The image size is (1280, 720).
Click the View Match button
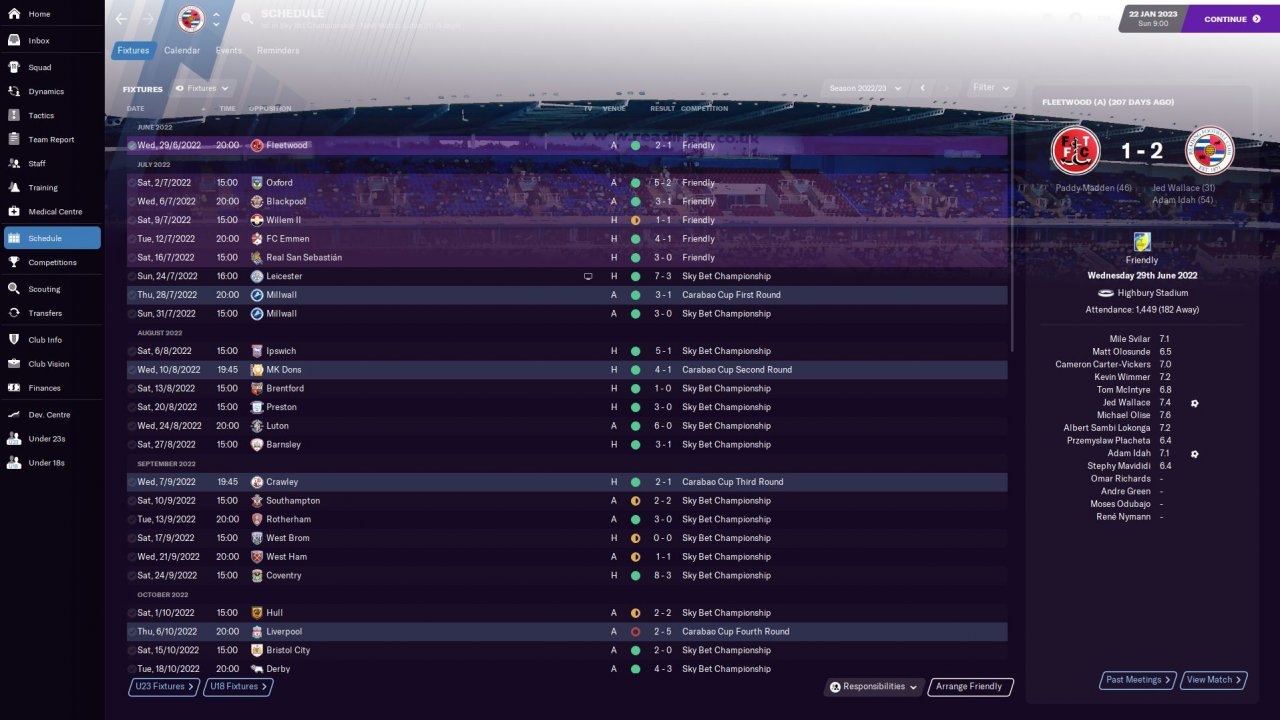click(x=1214, y=680)
